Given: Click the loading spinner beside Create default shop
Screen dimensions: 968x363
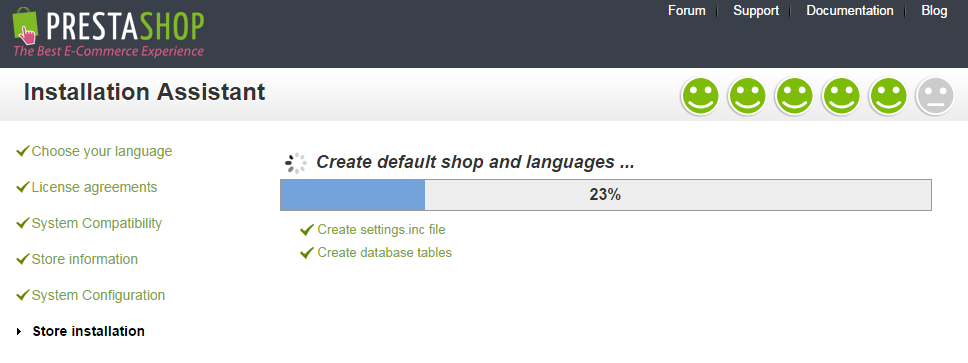Looking at the screenshot, I should click(295, 163).
